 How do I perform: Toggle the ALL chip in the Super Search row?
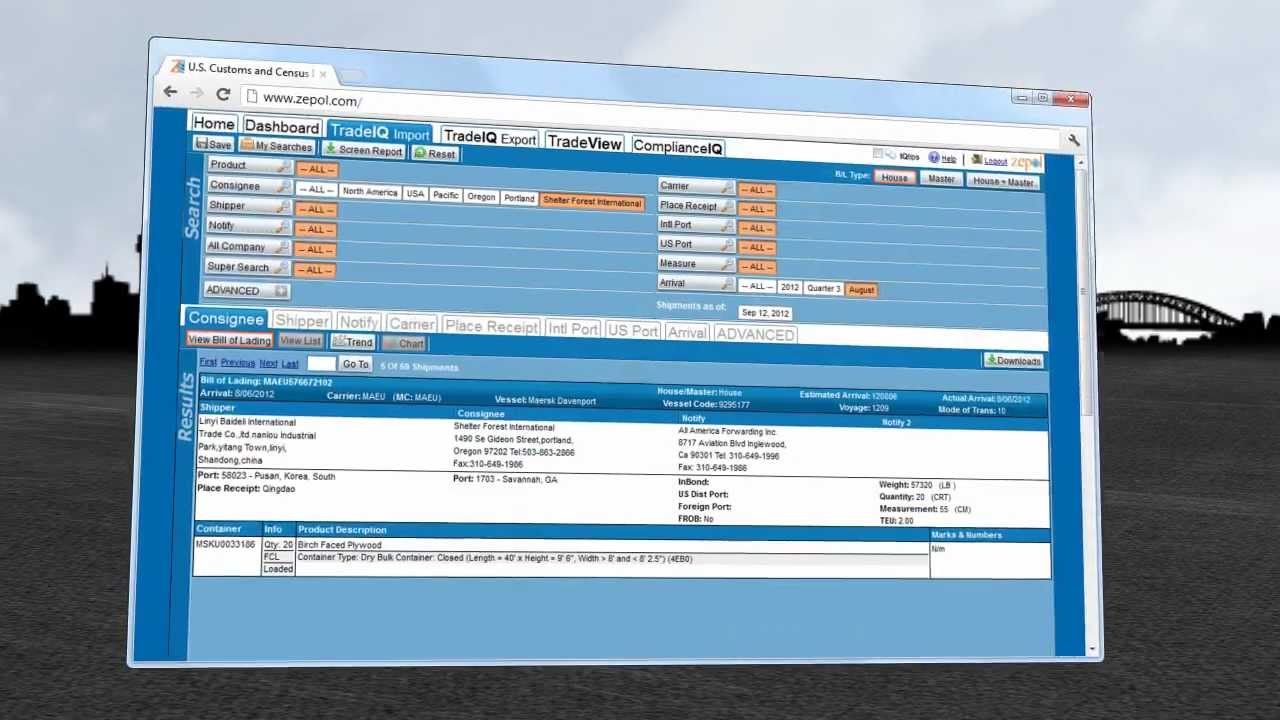tap(315, 269)
